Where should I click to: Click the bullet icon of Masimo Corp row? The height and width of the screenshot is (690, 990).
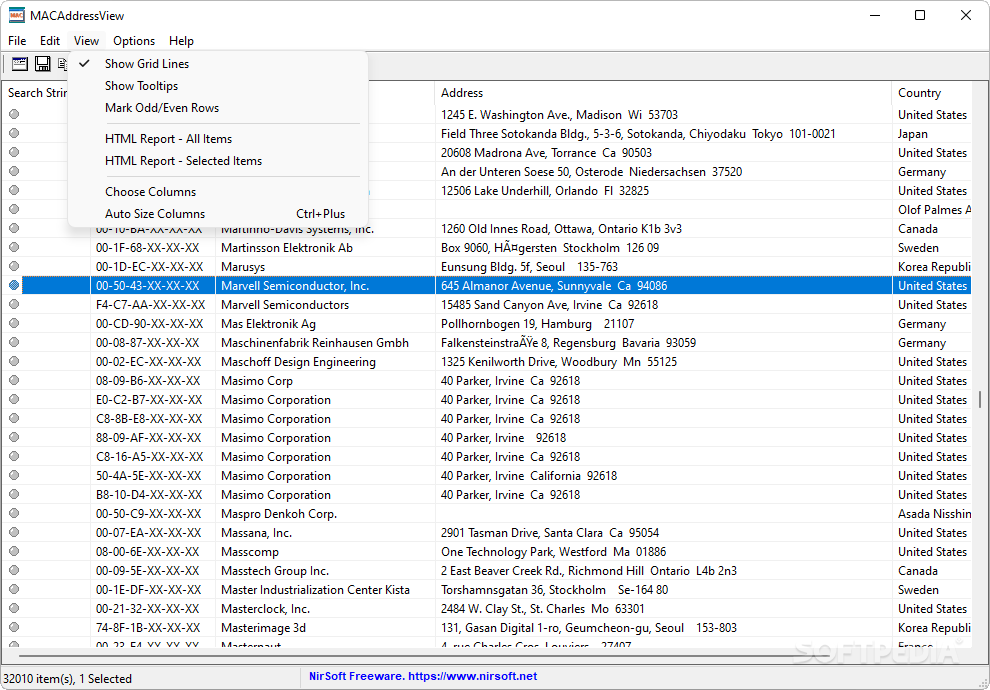click(14, 380)
